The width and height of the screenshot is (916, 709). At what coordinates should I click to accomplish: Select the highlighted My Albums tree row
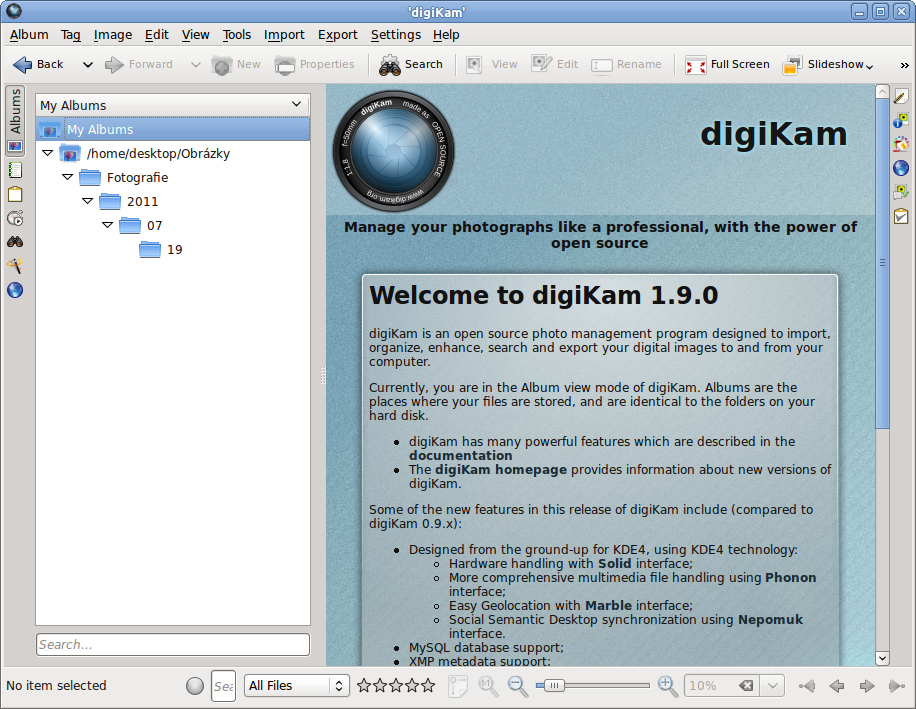tap(173, 129)
